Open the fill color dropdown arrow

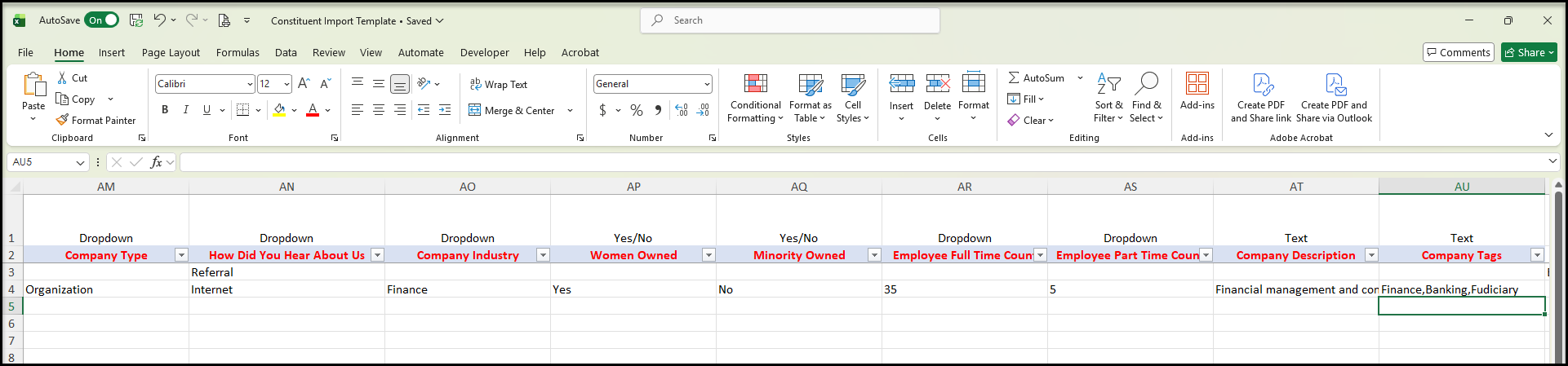click(294, 110)
